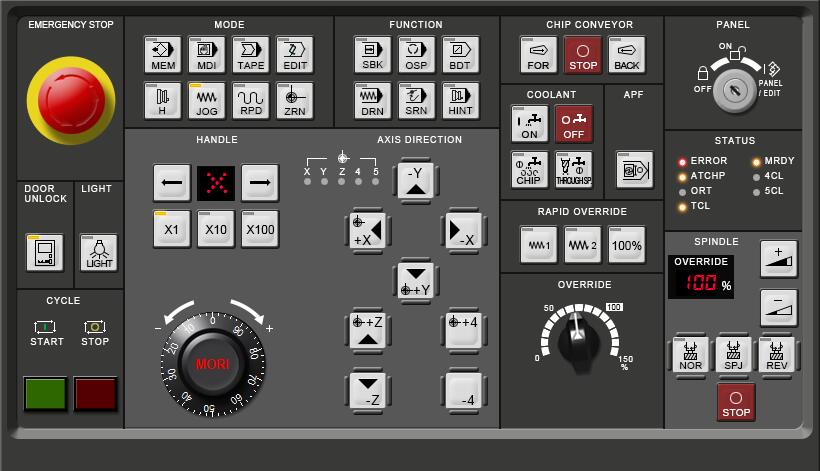This screenshot has height=471, width=820.
Task: Increase spindle override with plus button
Action: pos(779,259)
